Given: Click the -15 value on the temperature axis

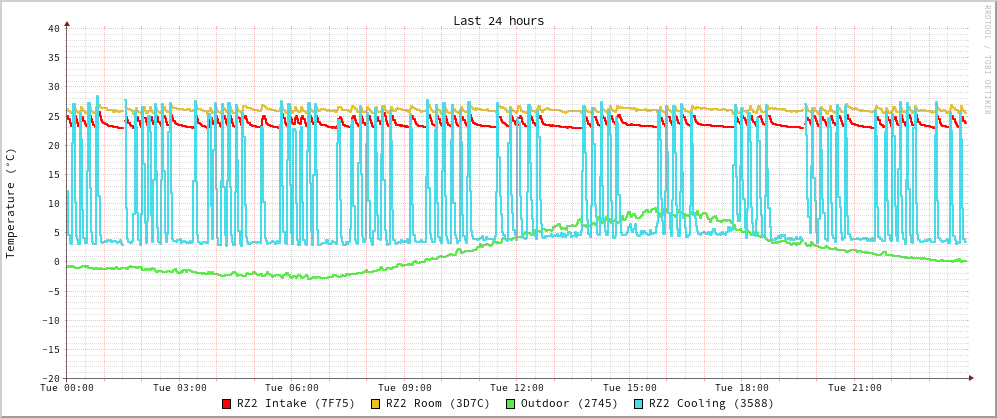Looking at the screenshot, I should click(x=50, y=349).
